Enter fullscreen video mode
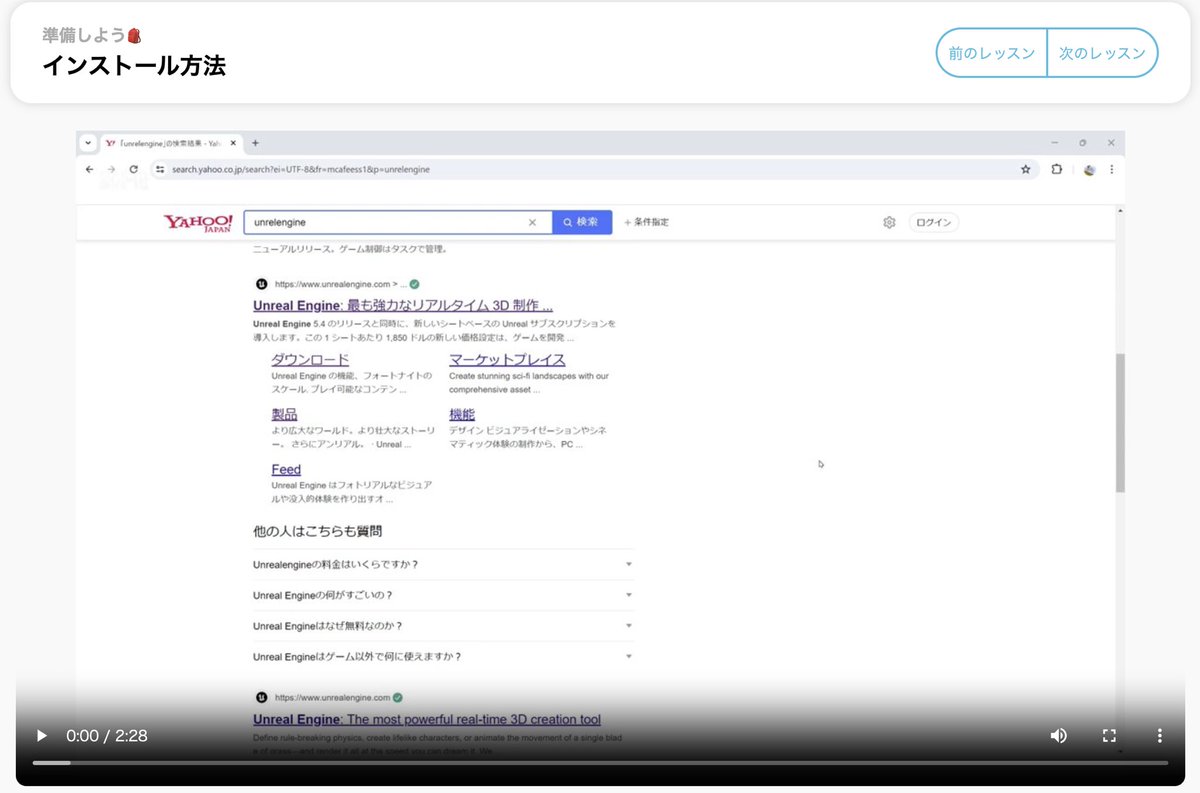The image size is (1200, 793). [x=1109, y=735]
